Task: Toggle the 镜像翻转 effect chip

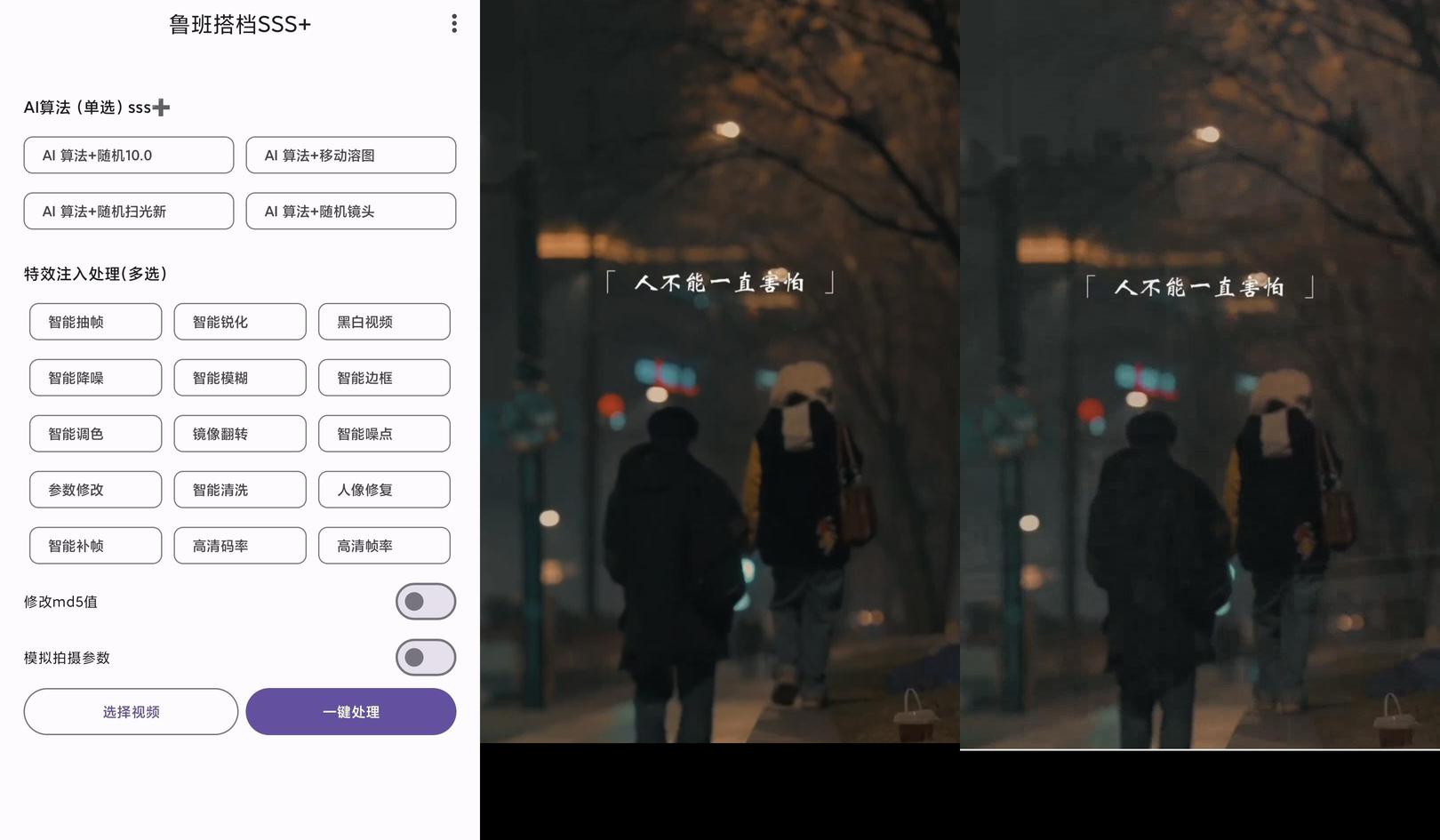Action: click(x=240, y=434)
